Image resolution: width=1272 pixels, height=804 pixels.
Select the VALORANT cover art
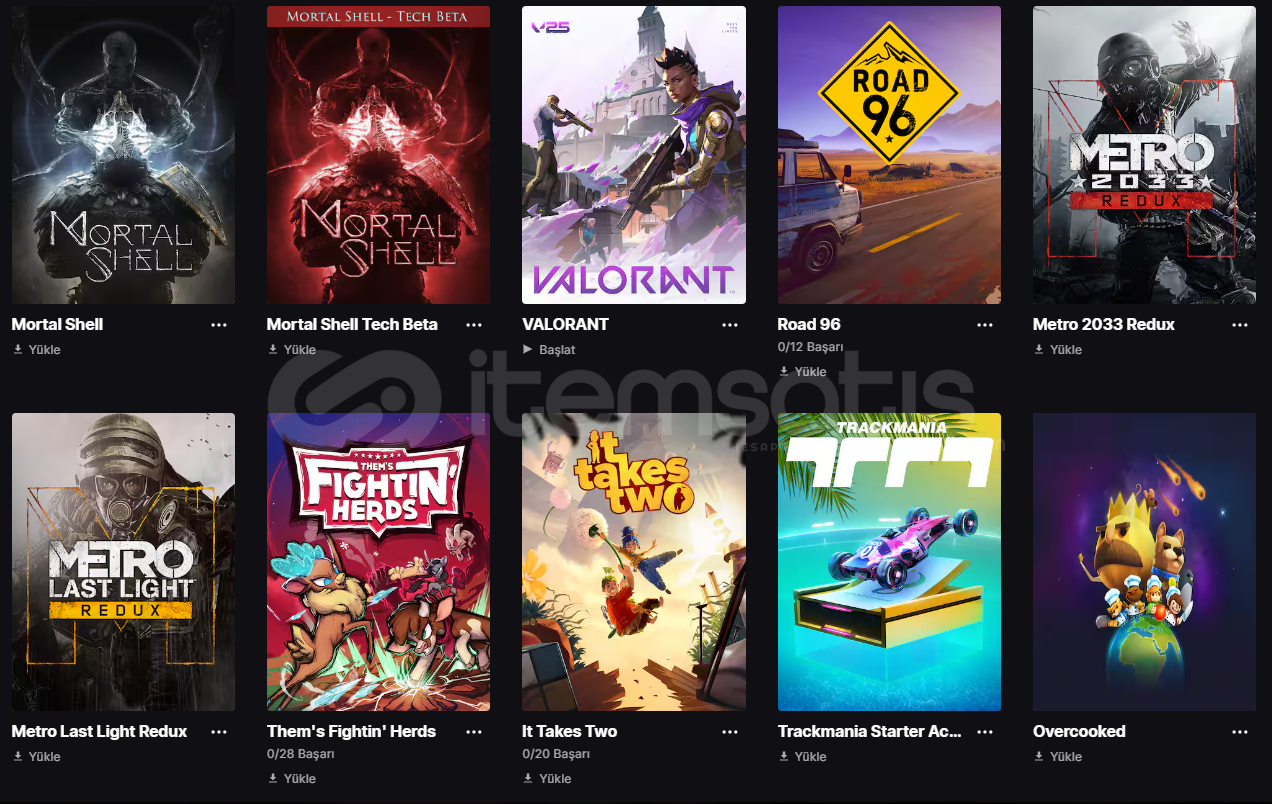[x=634, y=155]
